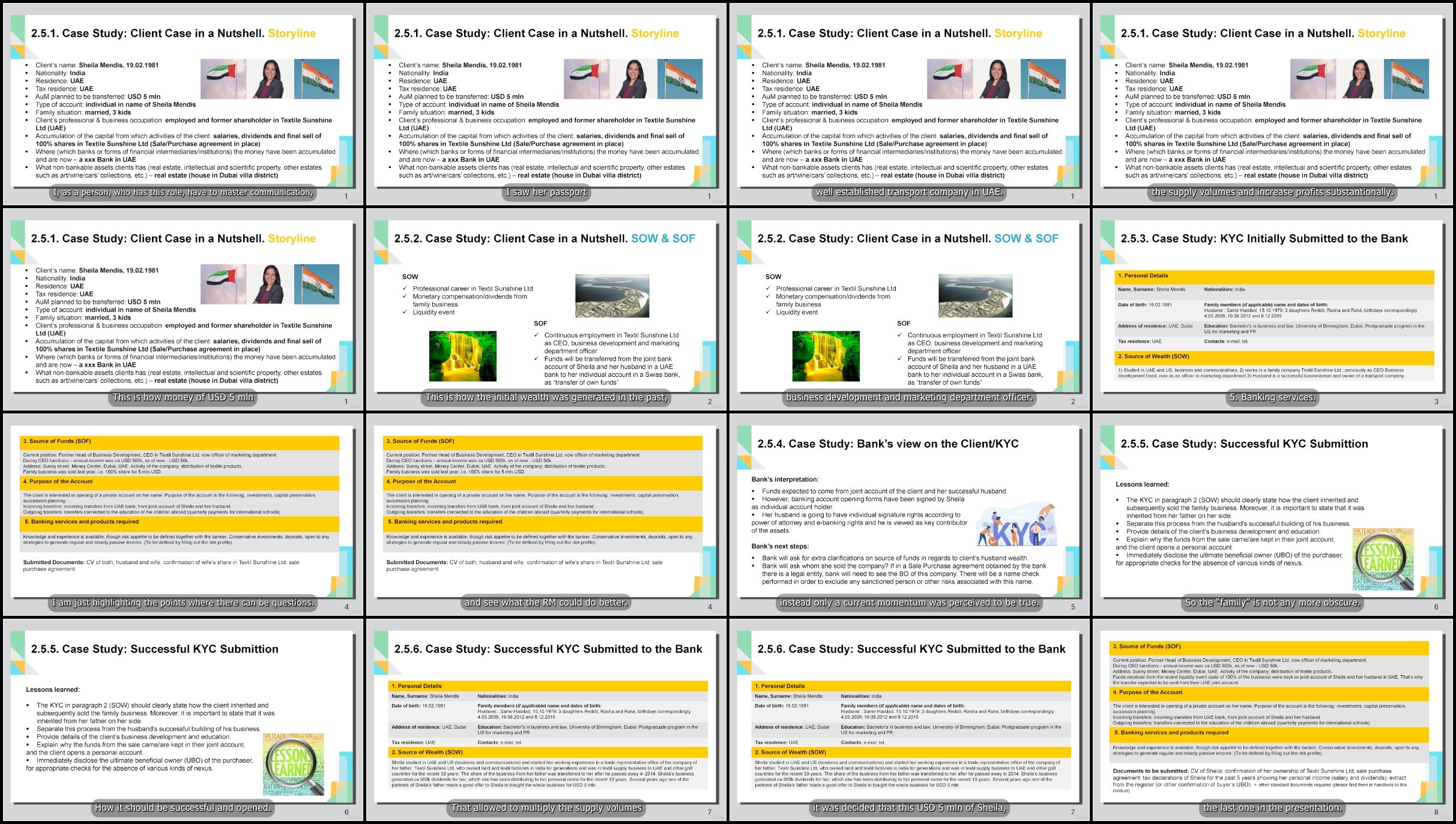The height and width of the screenshot is (824, 1456).
Task: Open frame captioned "well established transport company in UAE"
Action: [909, 104]
